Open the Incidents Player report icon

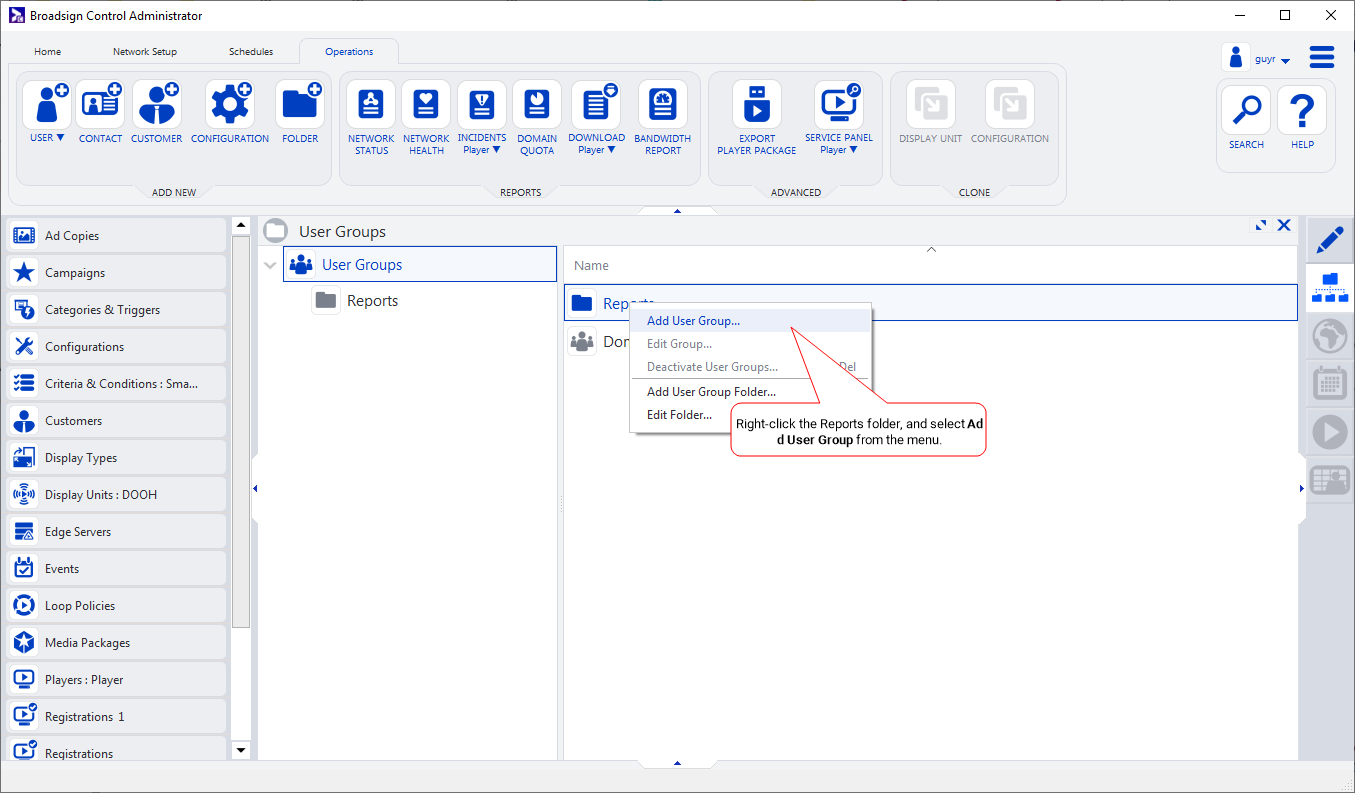tap(482, 105)
